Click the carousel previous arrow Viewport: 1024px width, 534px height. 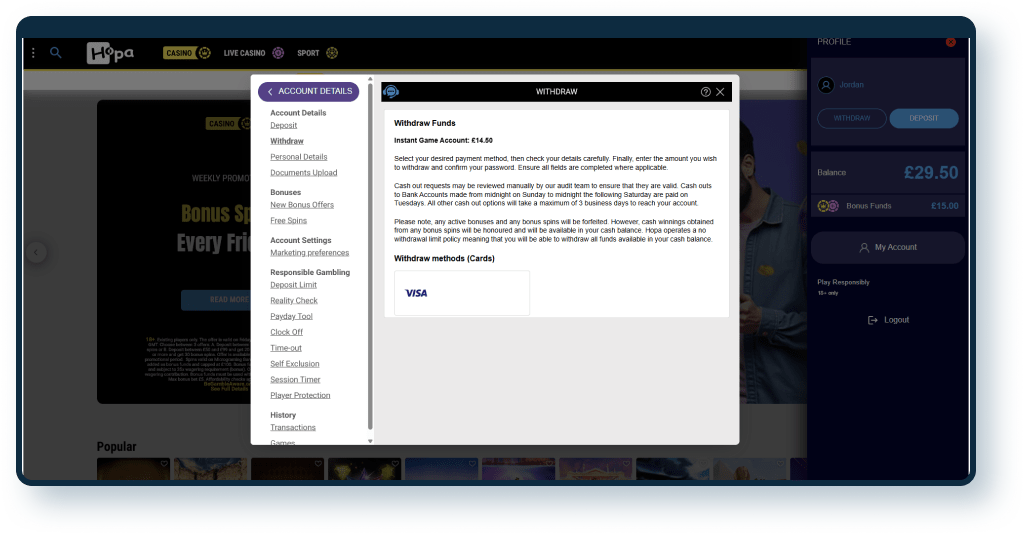tap(36, 252)
